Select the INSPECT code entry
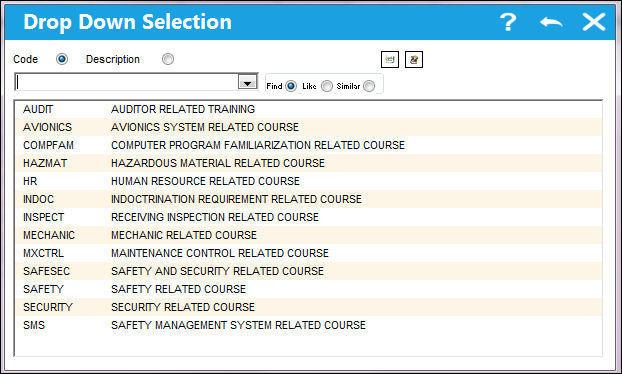Screen dimensions: 622x374 click(44, 217)
